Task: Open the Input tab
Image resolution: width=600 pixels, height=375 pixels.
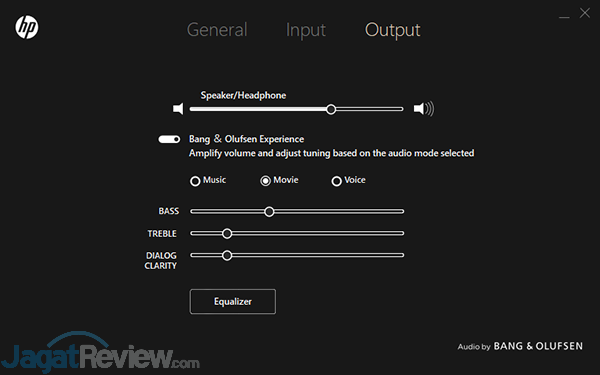Action: [x=306, y=31]
